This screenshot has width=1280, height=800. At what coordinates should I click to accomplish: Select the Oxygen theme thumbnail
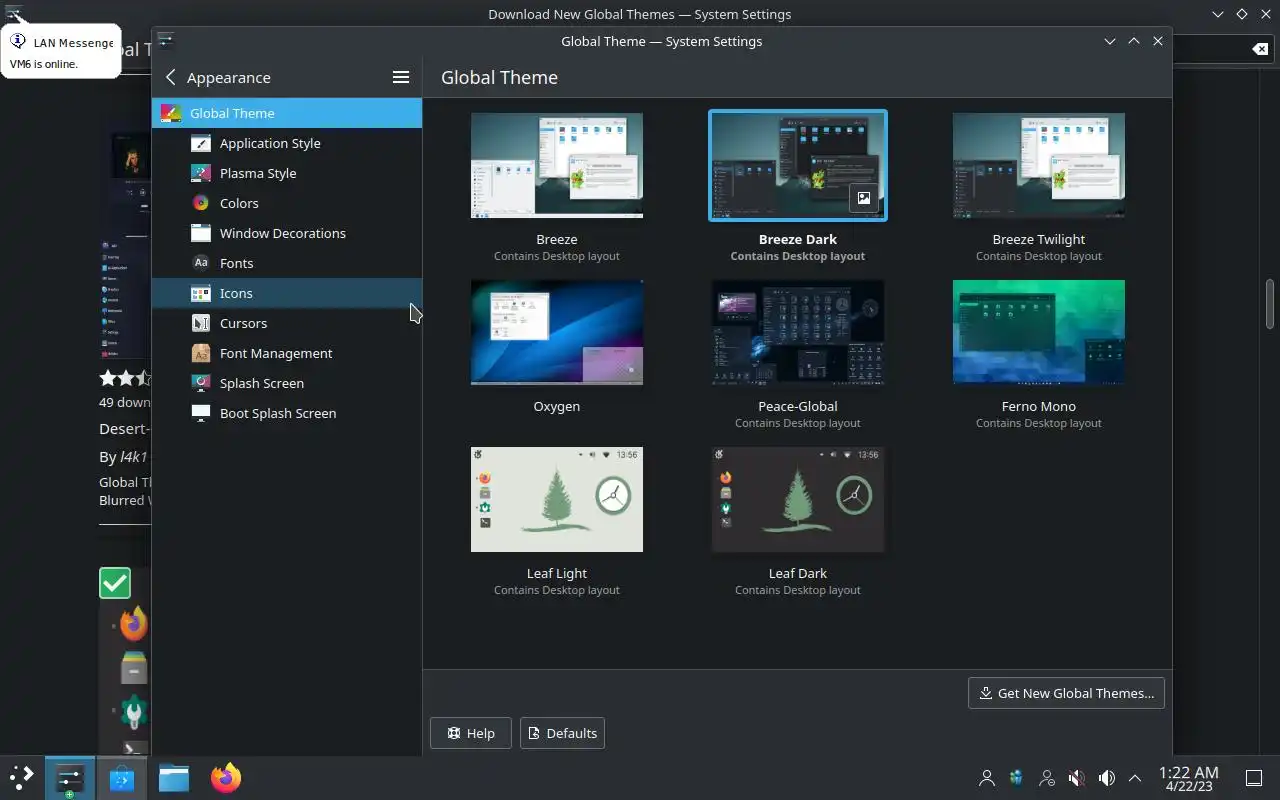(557, 332)
